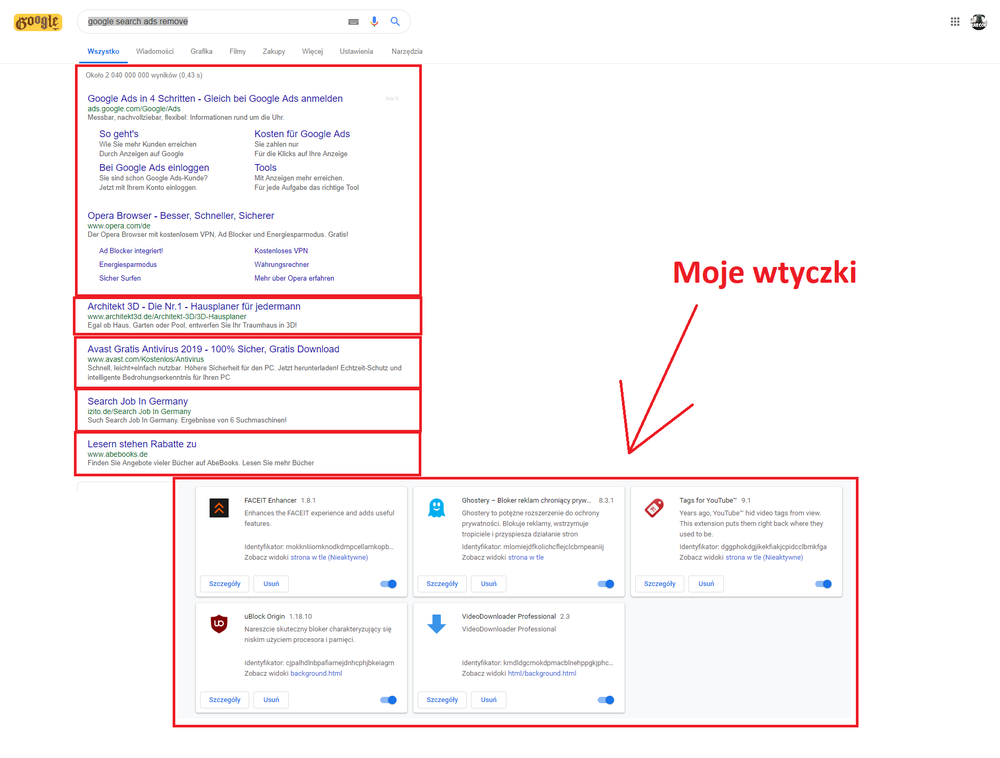Click the blue magnifier search icon
Viewport: 1000px width, 758px height.
[395, 22]
